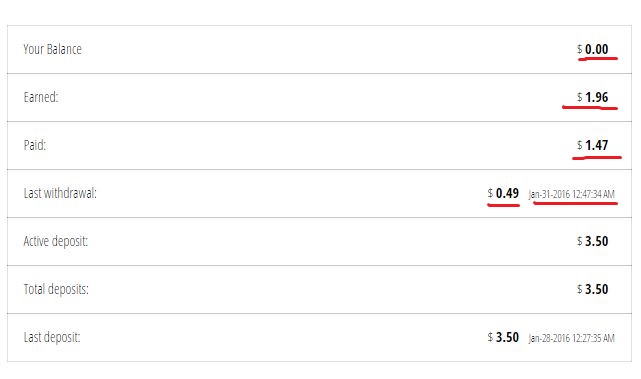Click the dollar sign beside 0.00

tap(580, 49)
